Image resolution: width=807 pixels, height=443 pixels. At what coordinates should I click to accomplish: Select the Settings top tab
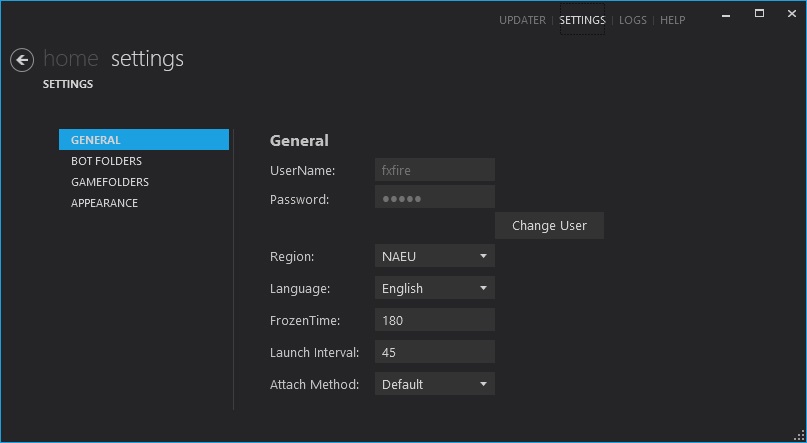pos(582,20)
